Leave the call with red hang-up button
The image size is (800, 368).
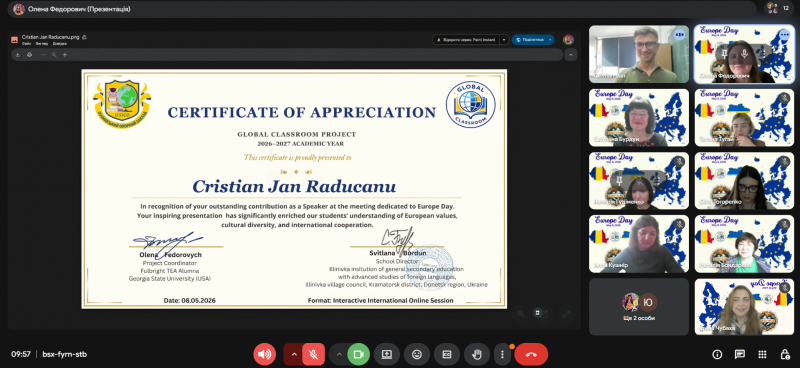click(x=531, y=354)
